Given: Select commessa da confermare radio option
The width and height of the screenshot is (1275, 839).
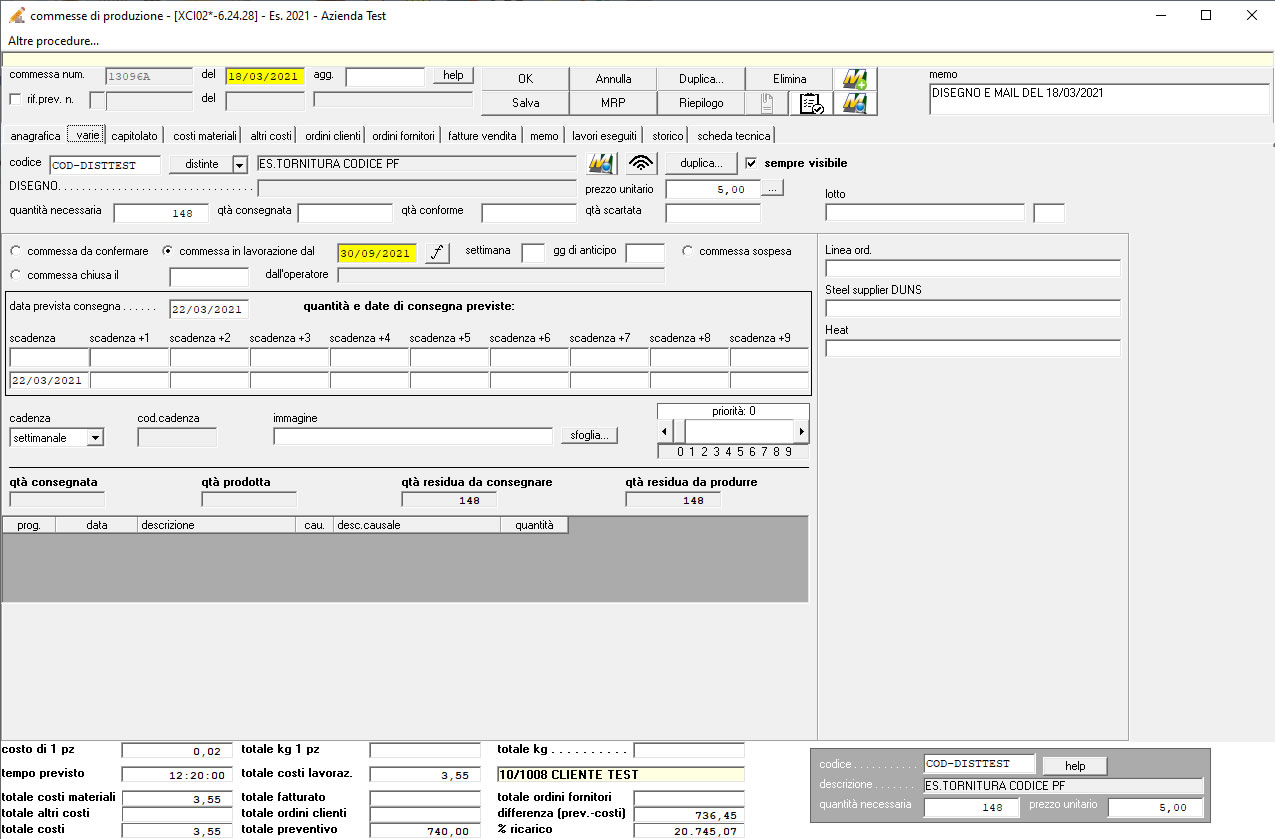Looking at the screenshot, I should click(15, 251).
